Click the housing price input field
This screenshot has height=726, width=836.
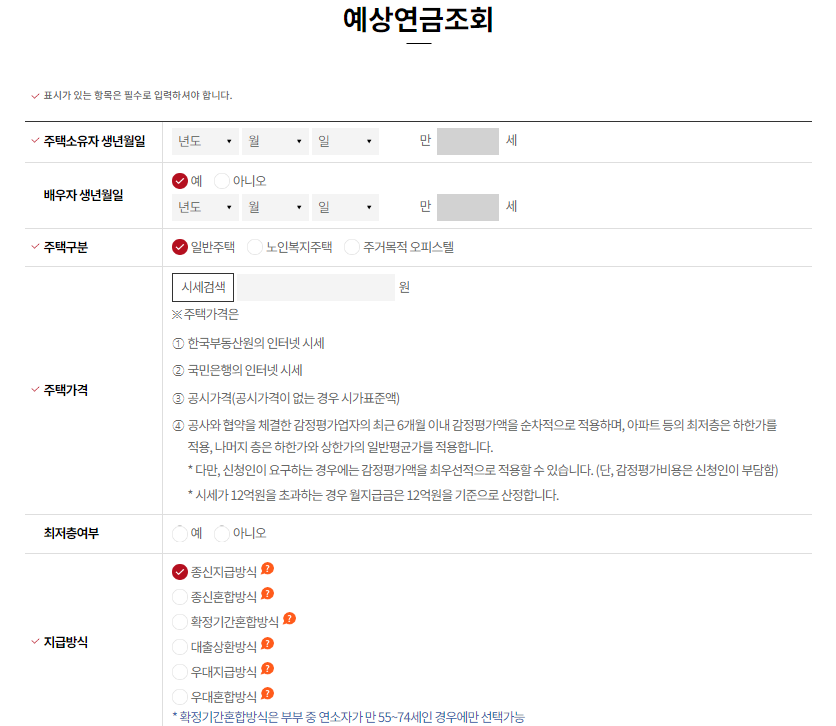pyautogui.click(x=310, y=287)
